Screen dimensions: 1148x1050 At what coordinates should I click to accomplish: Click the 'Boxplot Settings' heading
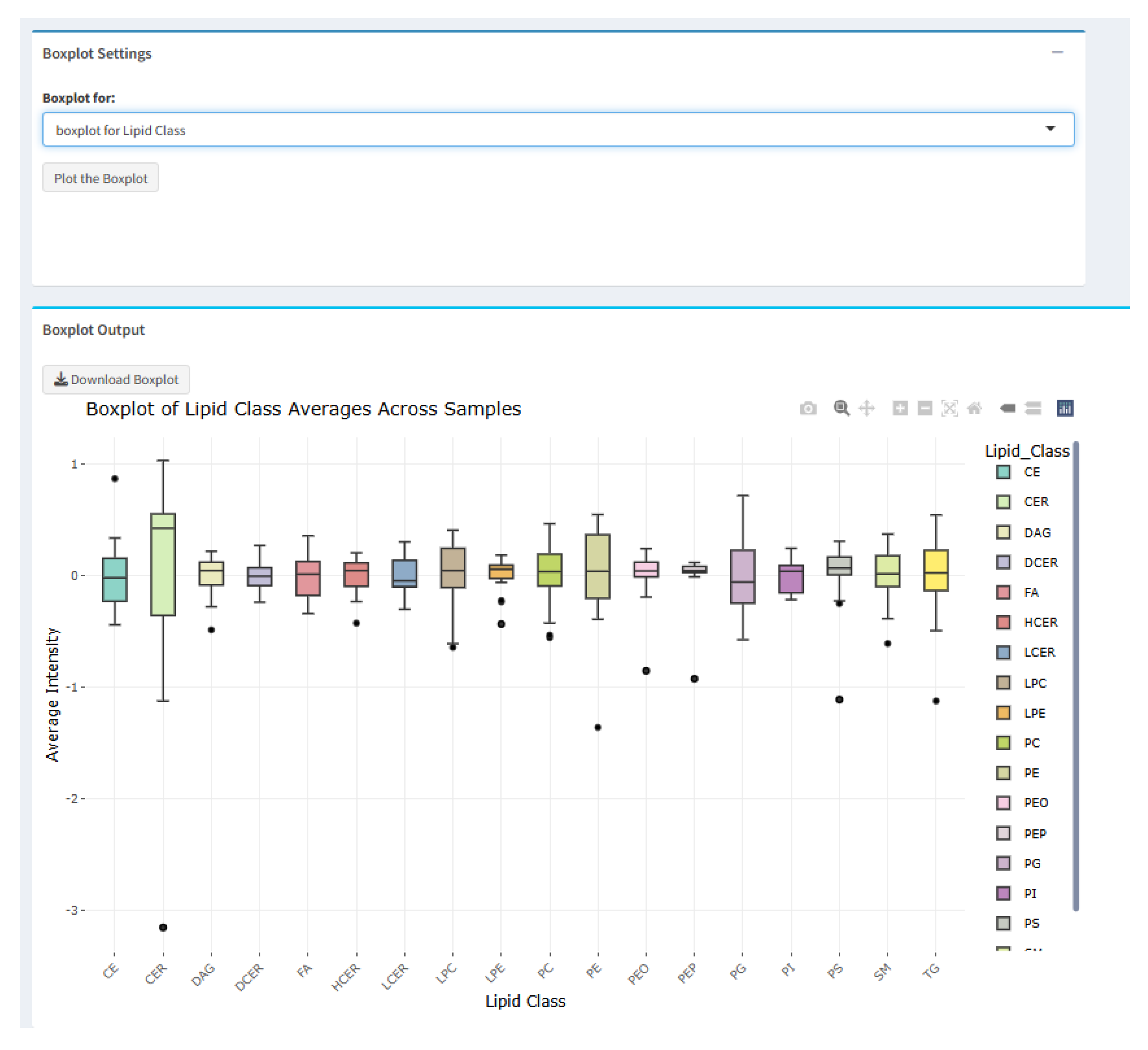coord(97,53)
